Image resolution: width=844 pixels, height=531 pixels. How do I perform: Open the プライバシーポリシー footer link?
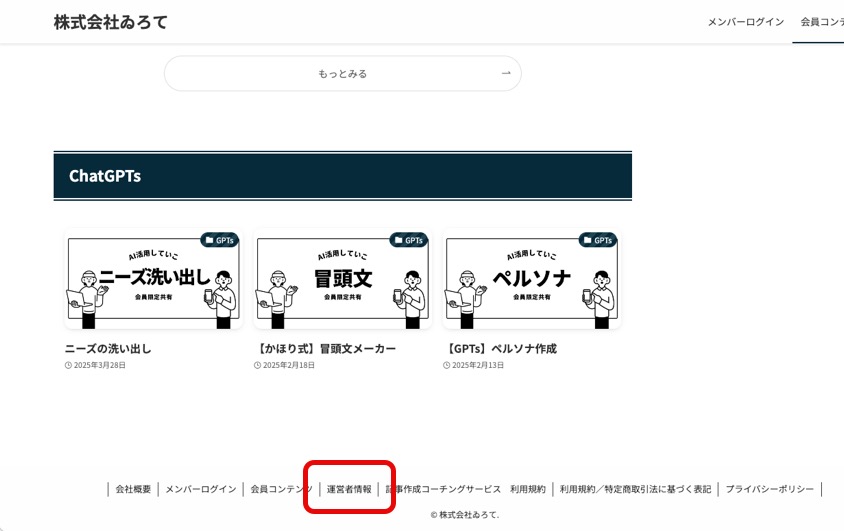click(769, 489)
